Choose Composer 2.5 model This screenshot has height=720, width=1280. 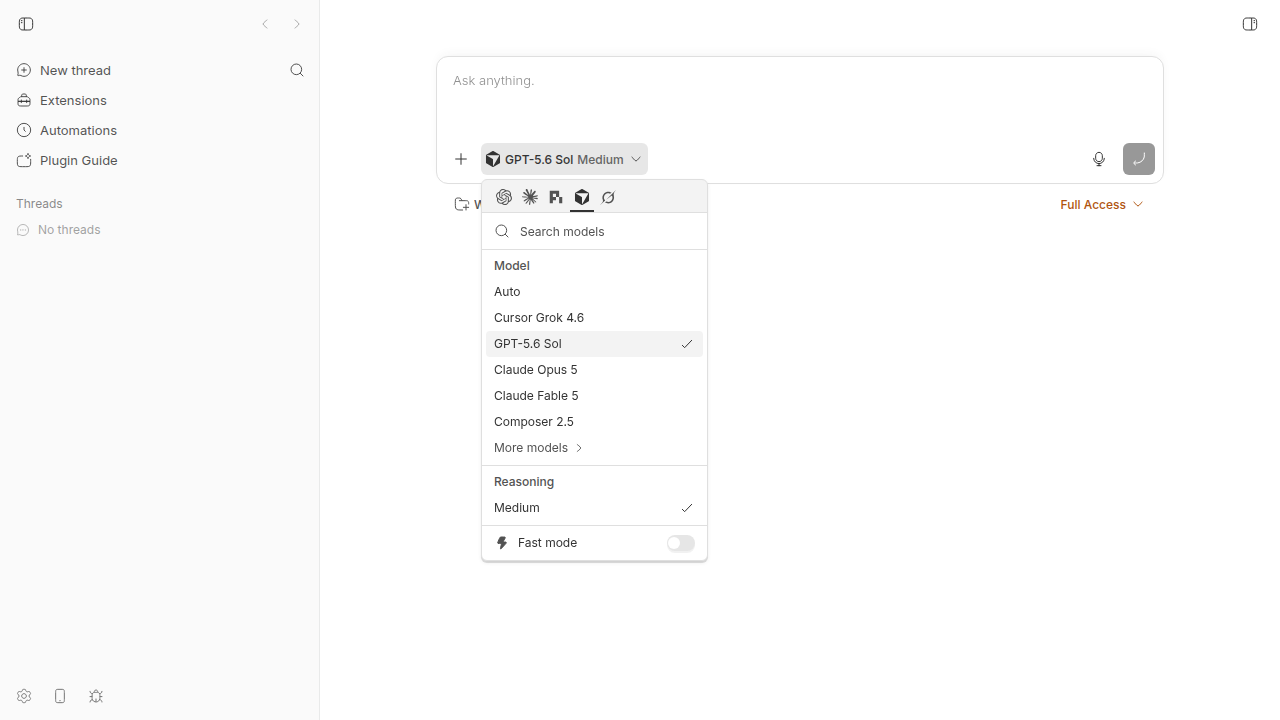click(594, 422)
